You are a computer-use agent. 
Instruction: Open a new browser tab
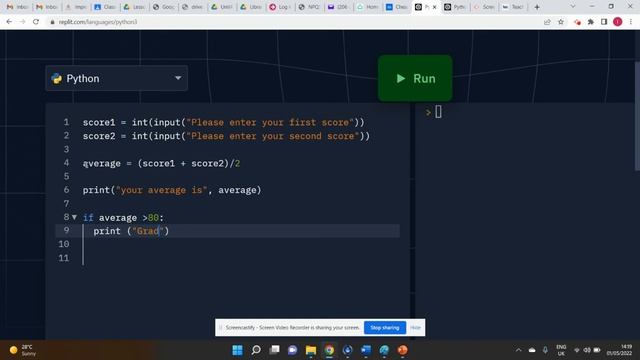point(537,7)
